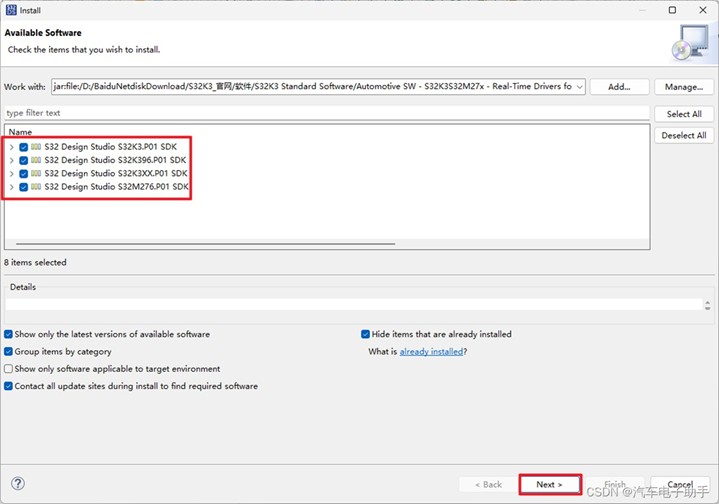
Task: Expand the S32K3.P01 SDK tree node
Action: click(x=11, y=147)
